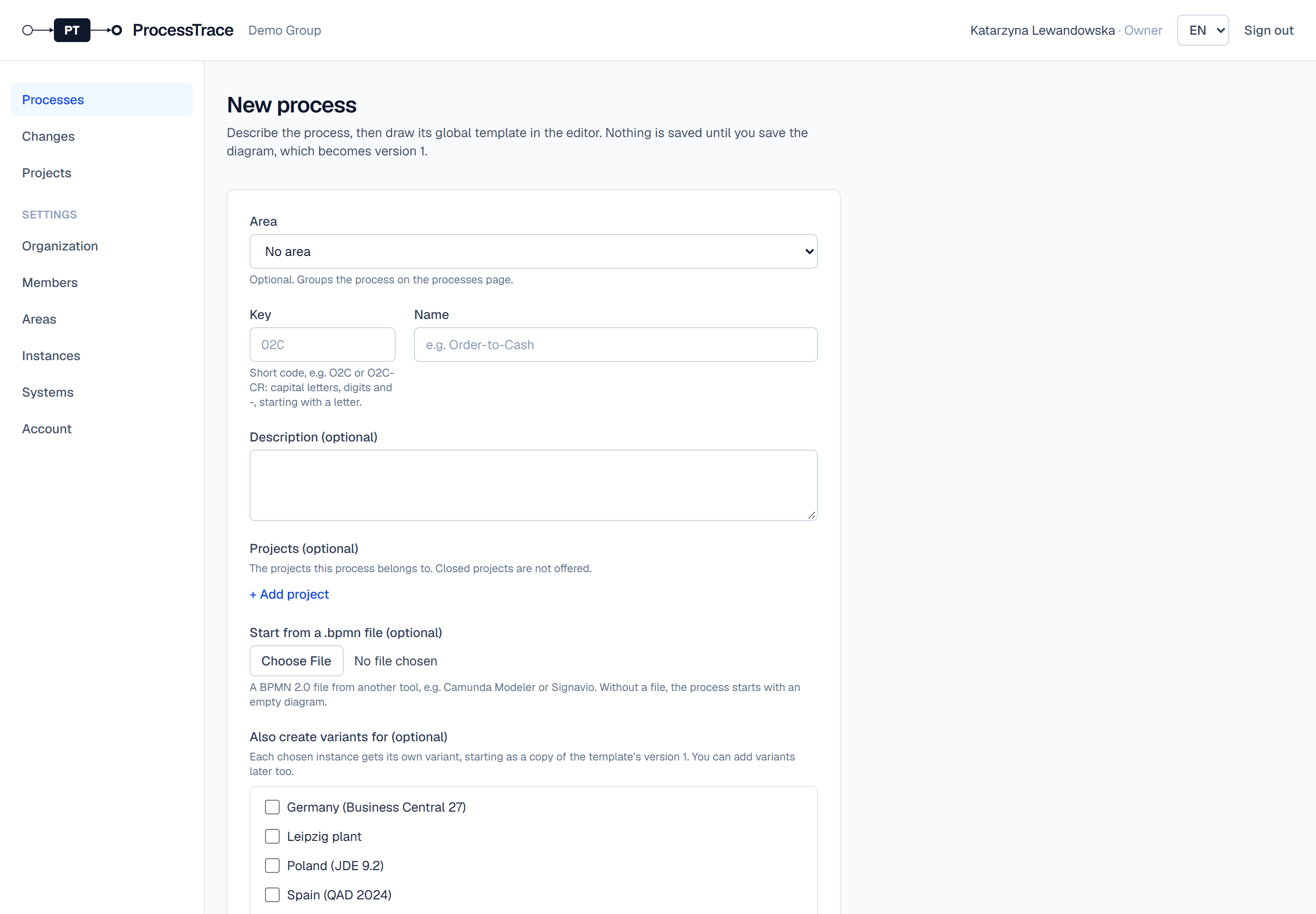Click into the Description textarea
Image resolution: width=1316 pixels, height=914 pixels.
coord(533,486)
